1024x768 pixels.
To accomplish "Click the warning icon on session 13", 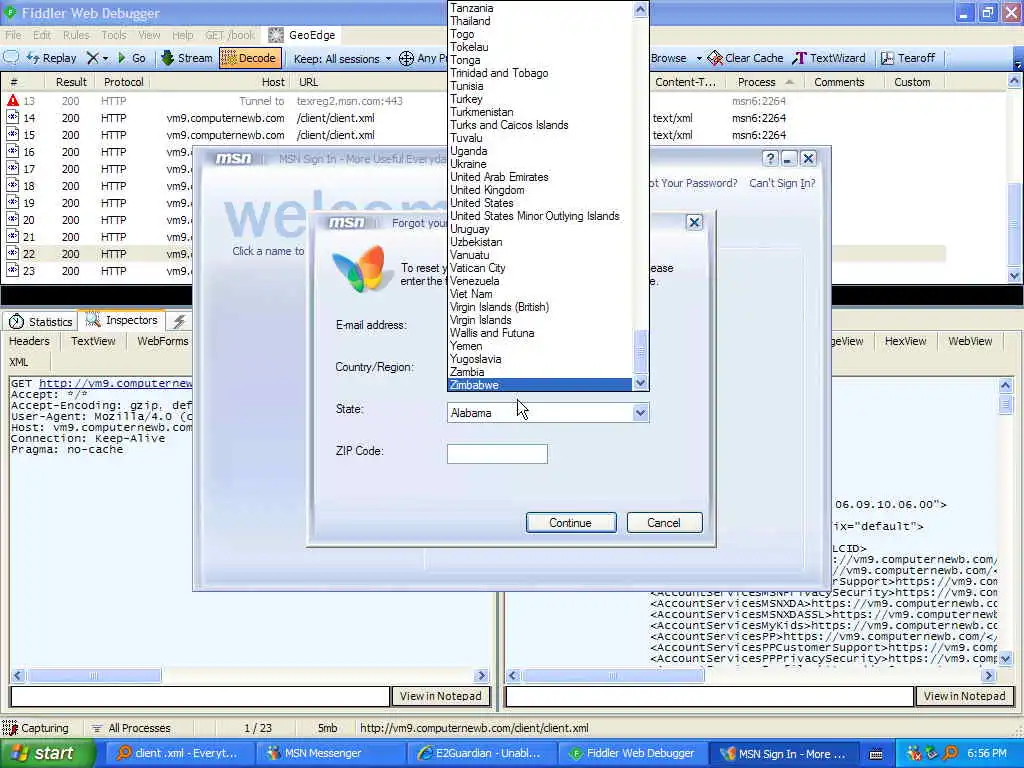I will click(13, 101).
